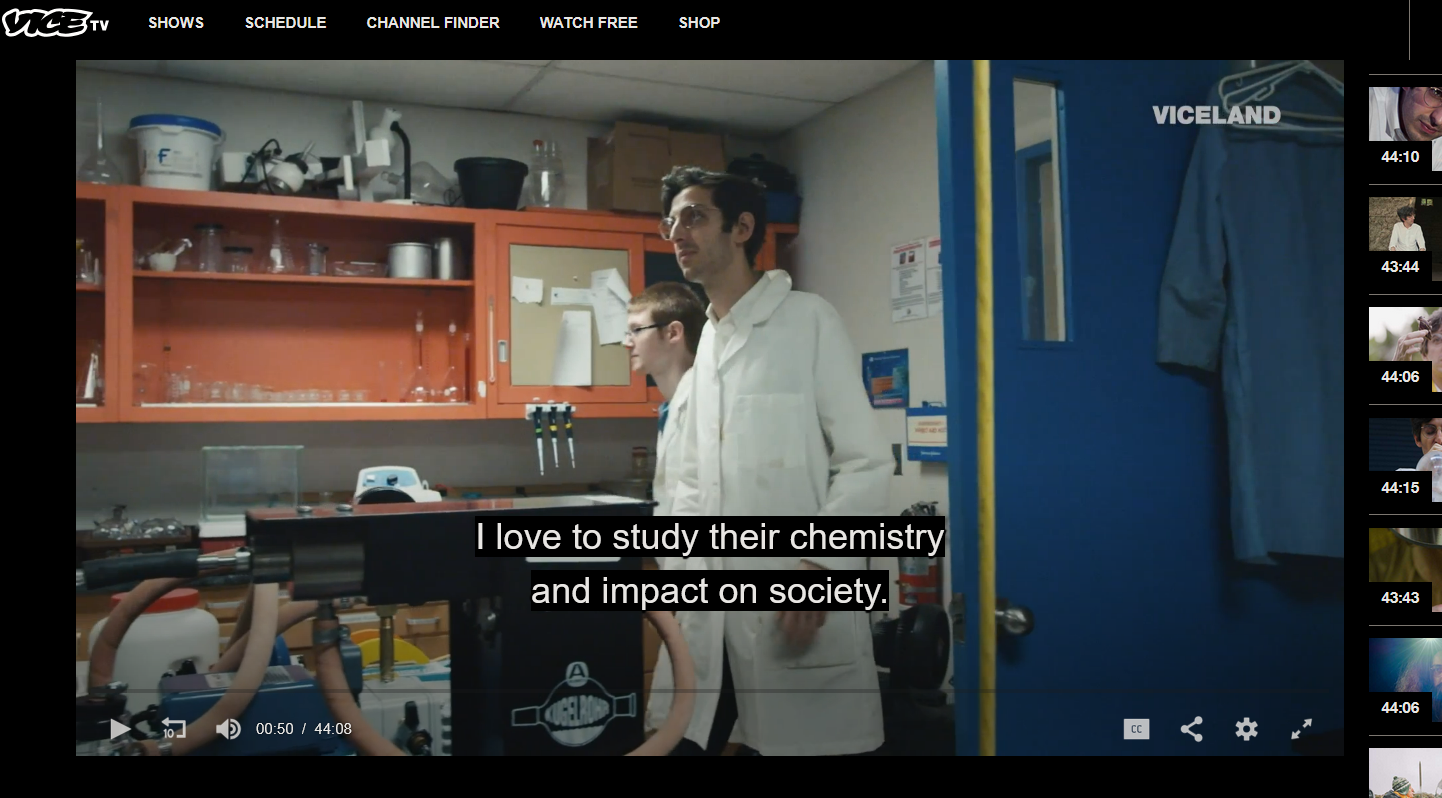Open the sidebar video lasting 44:10
1442x798 pixels.
click(x=1405, y=129)
